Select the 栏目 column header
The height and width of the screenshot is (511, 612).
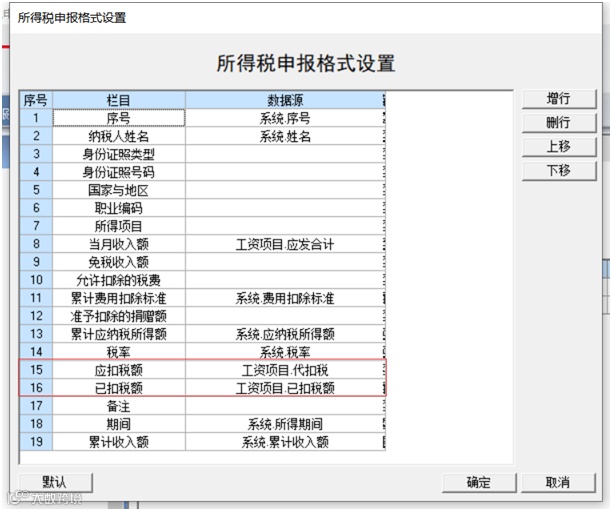(119, 100)
